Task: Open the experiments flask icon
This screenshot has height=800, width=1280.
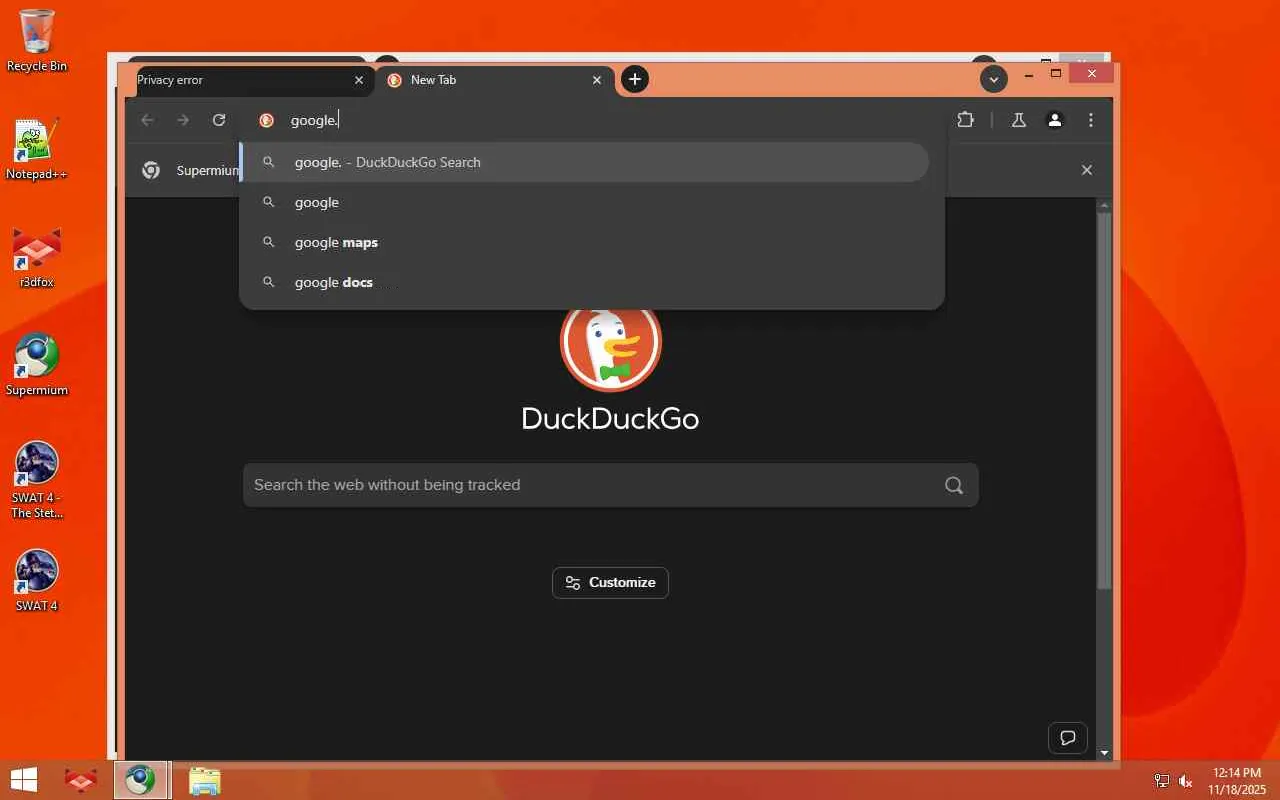Action: coord(1019,120)
